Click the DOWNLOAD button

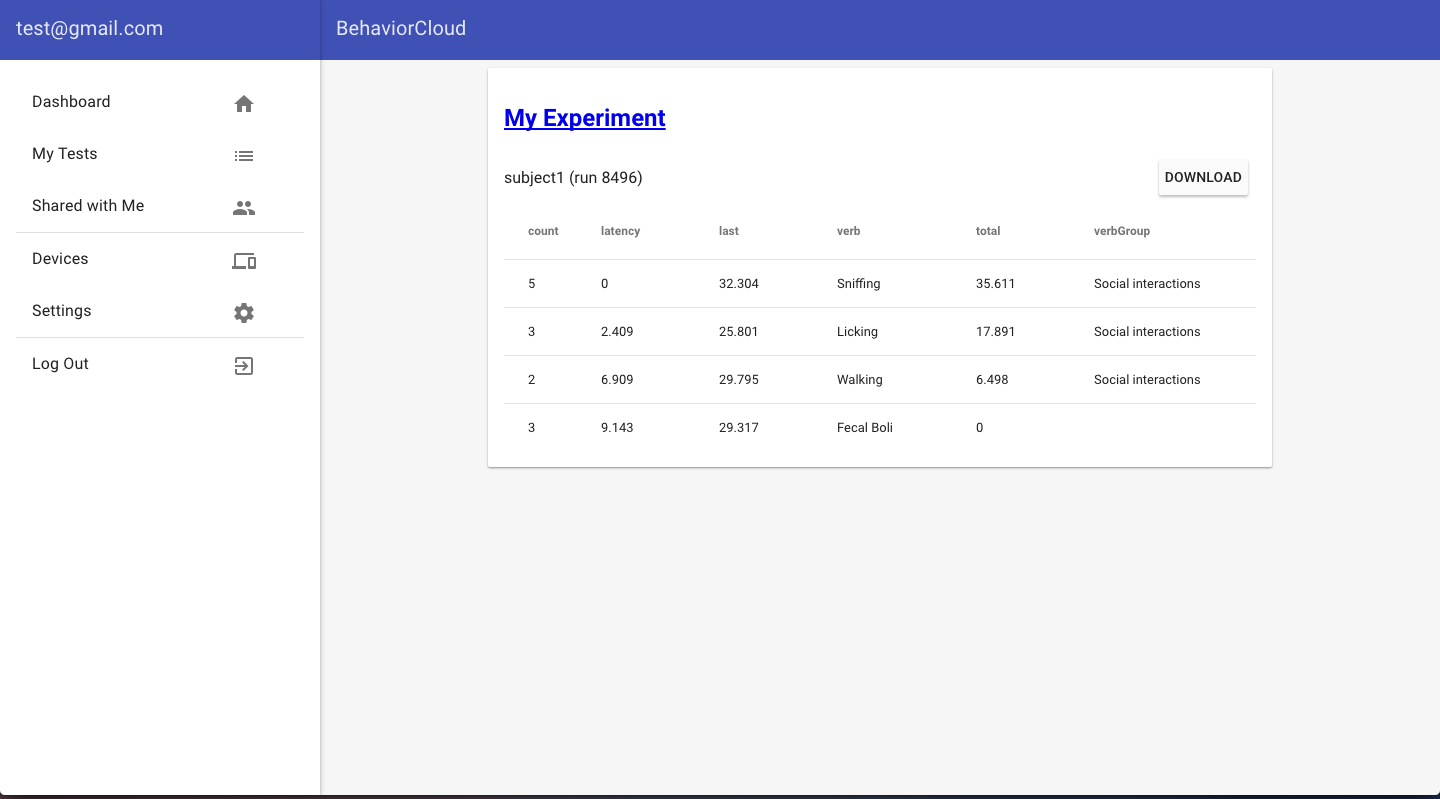(x=1203, y=177)
